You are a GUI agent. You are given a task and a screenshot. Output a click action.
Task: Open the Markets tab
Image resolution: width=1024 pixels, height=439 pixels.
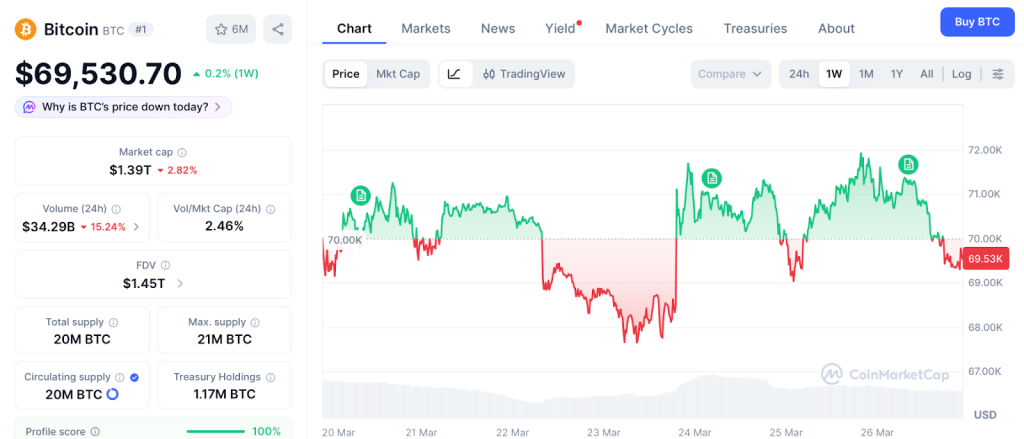coord(426,28)
